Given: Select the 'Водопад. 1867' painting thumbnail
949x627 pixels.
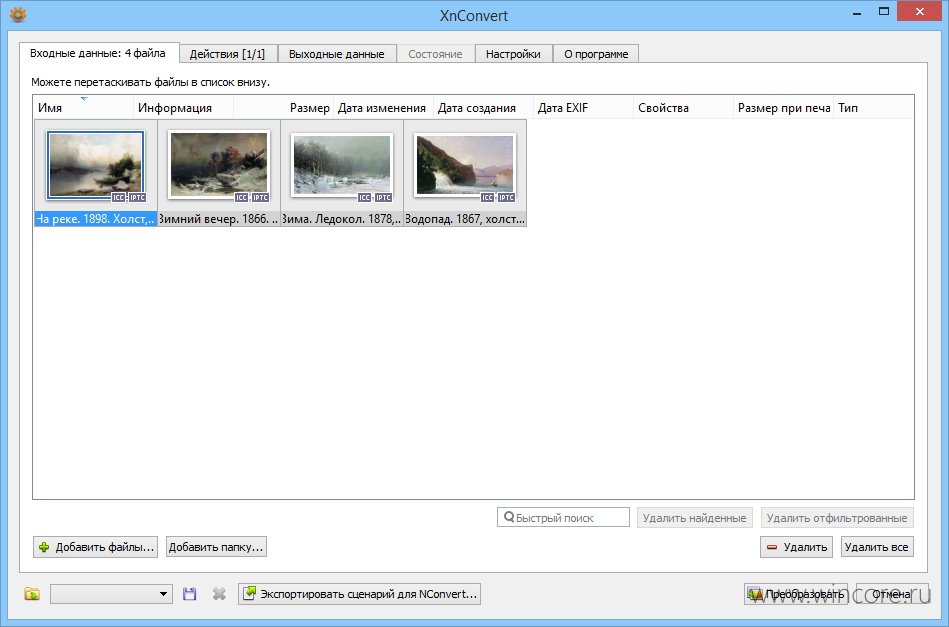Looking at the screenshot, I should tap(465, 165).
